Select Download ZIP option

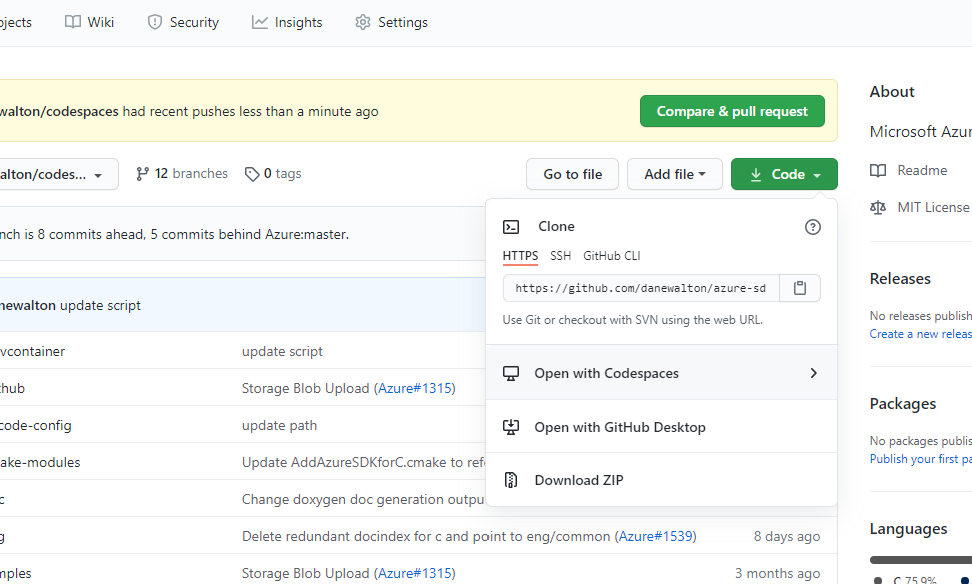pos(661,480)
